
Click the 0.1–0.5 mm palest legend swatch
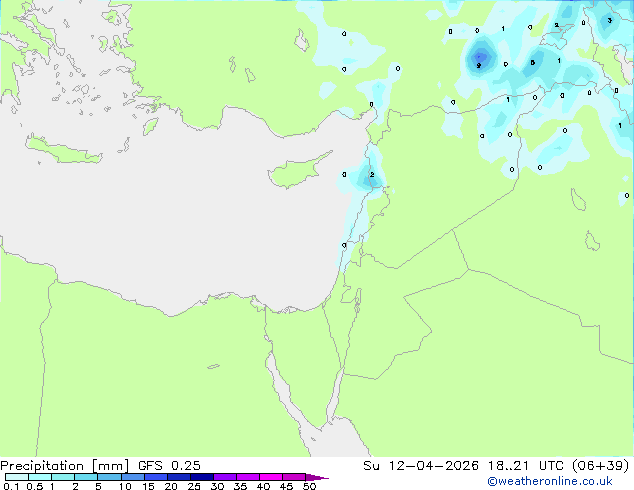[x=17, y=477]
